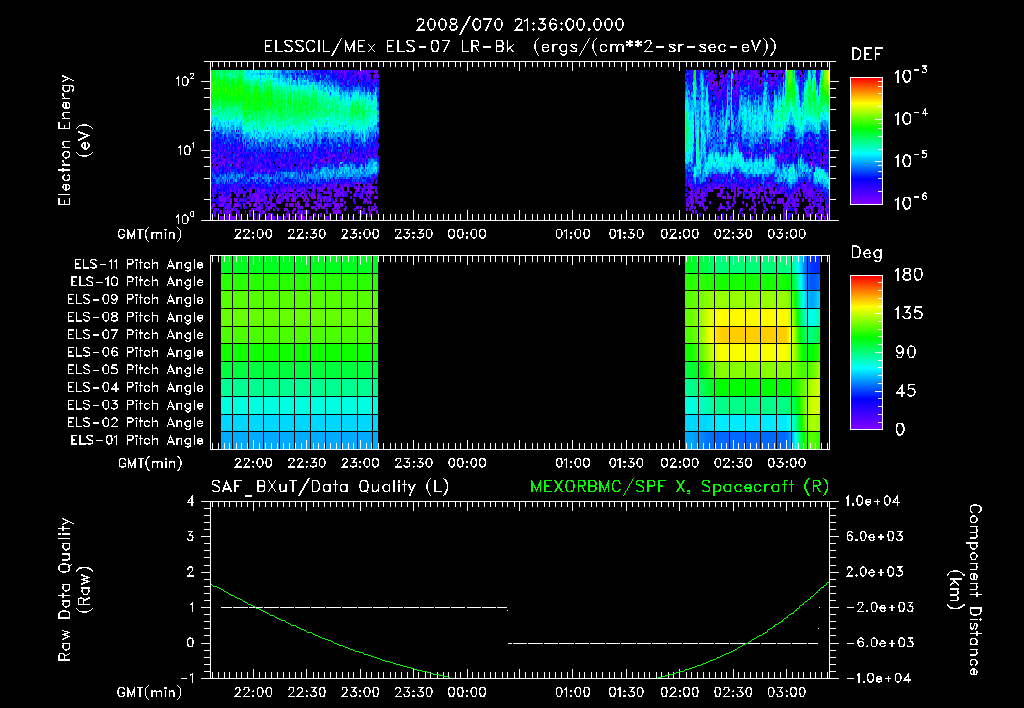1024x708 pixels.
Task: Select the 10^-5 value on DEF scale
Action: 911,159
